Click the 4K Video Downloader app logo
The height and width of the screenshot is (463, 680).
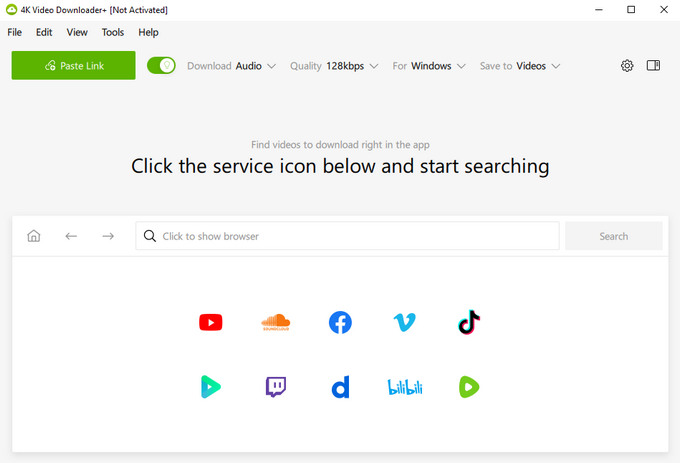pyautogui.click(x=11, y=10)
